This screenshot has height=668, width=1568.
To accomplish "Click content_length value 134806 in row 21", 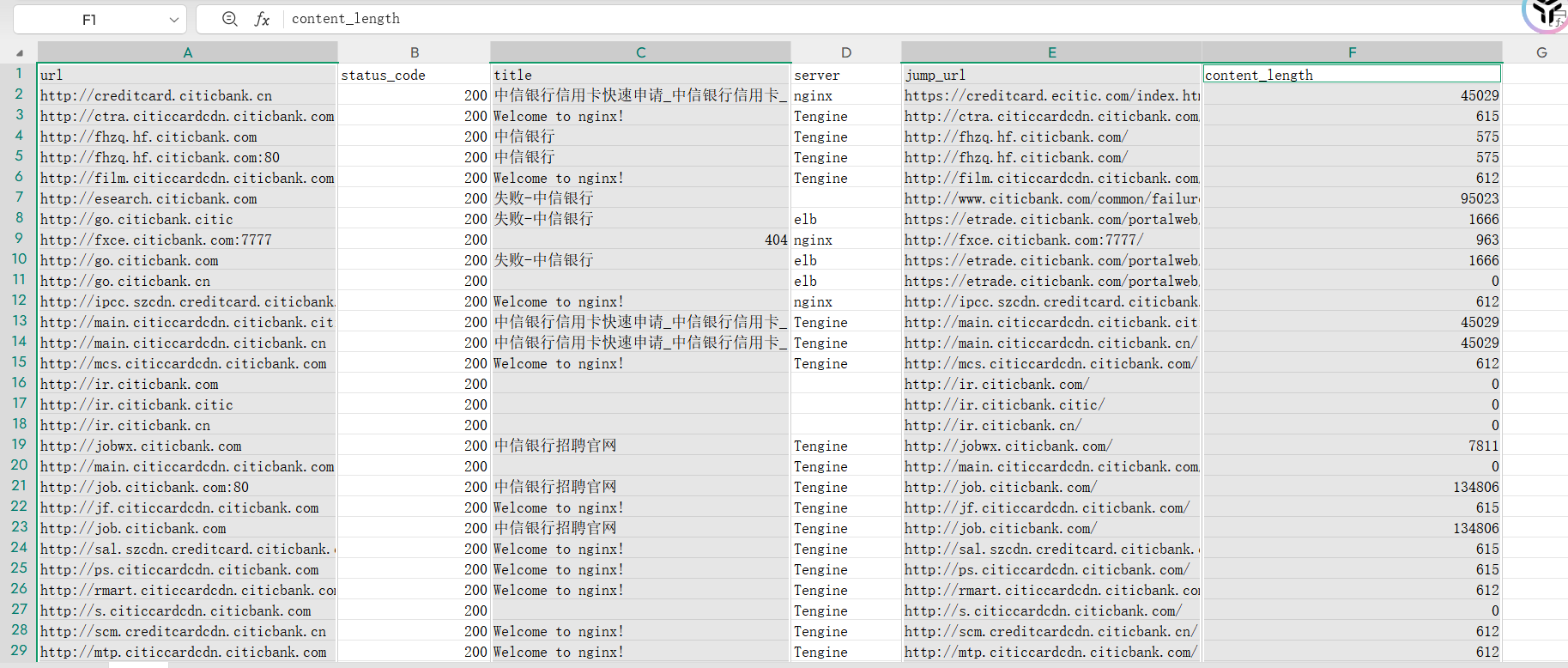I will [1352, 487].
